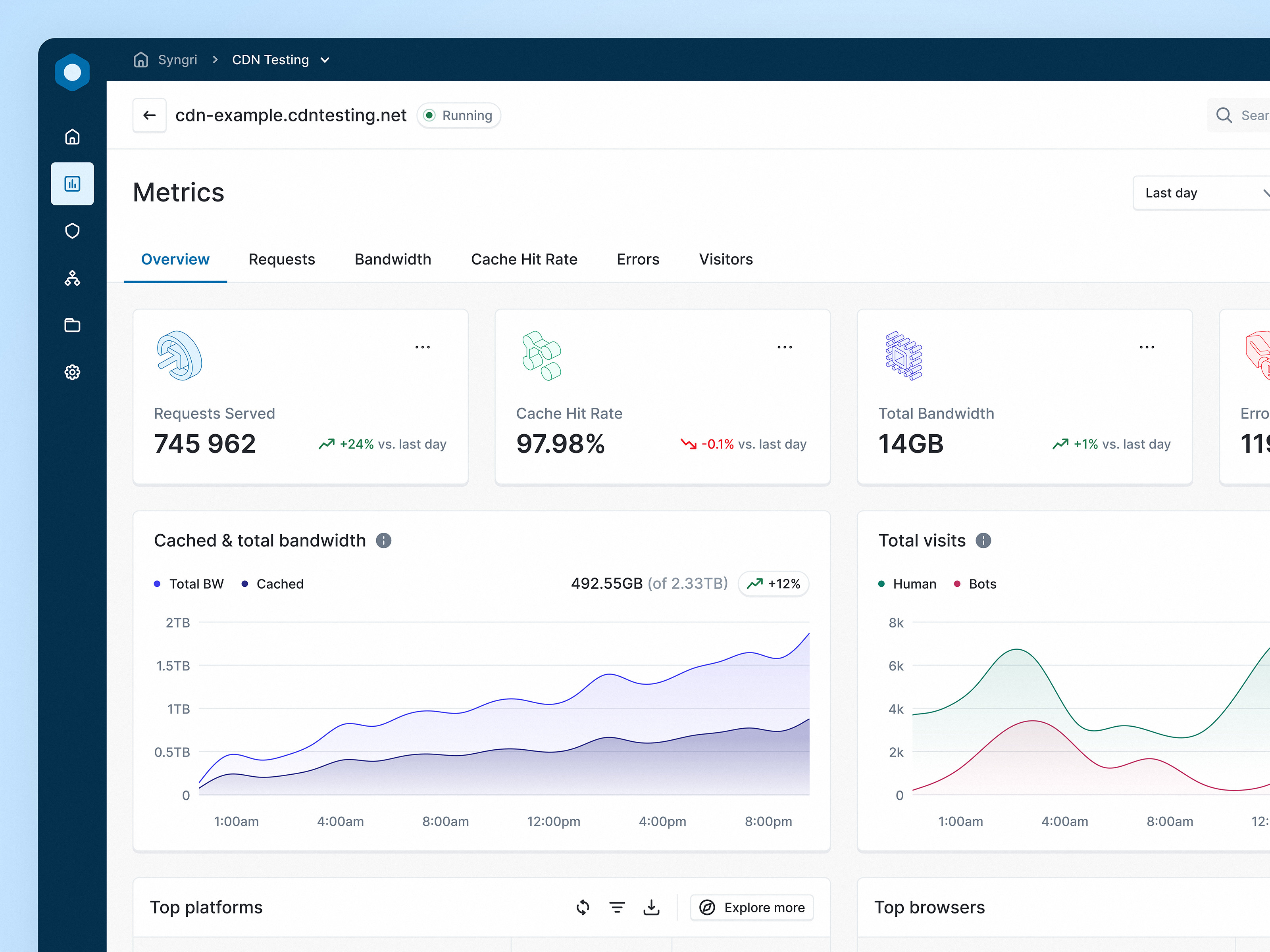Click the Syngri breadcrumb home icon
The height and width of the screenshot is (952, 1270).
[x=141, y=59]
